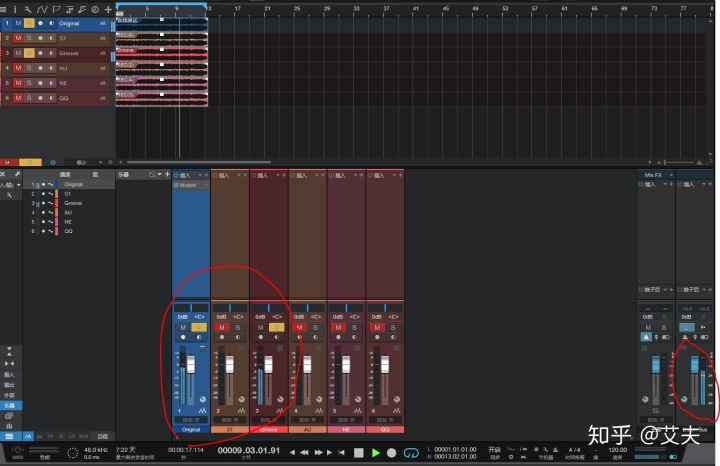Click the tempo value 120.00

[x=617, y=450]
